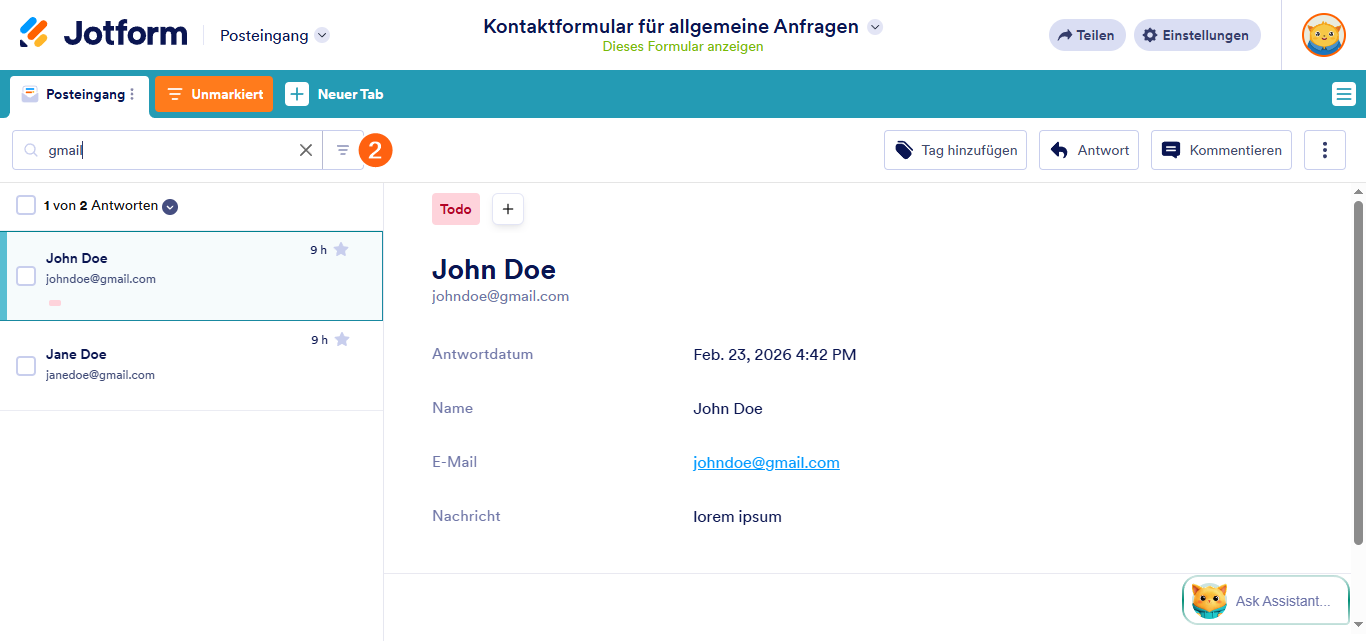Click the Teilen button
This screenshot has height=641, width=1366.
(x=1086, y=34)
